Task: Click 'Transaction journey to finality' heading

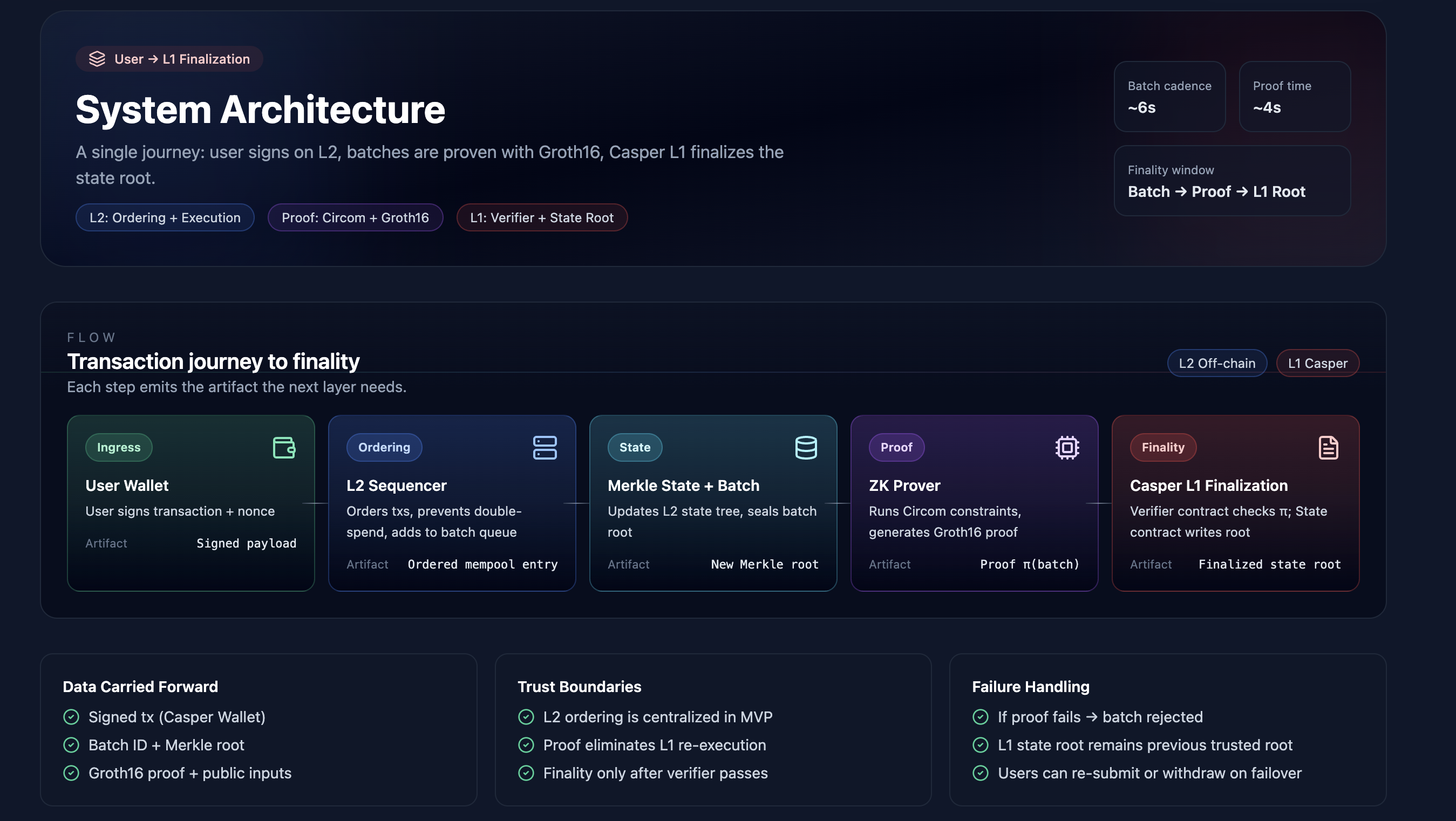Action: click(x=213, y=361)
